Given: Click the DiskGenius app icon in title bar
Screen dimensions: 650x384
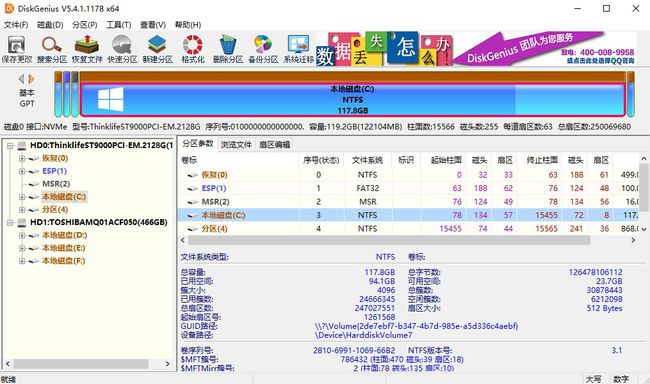Looking at the screenshot, I should point(9,8).
